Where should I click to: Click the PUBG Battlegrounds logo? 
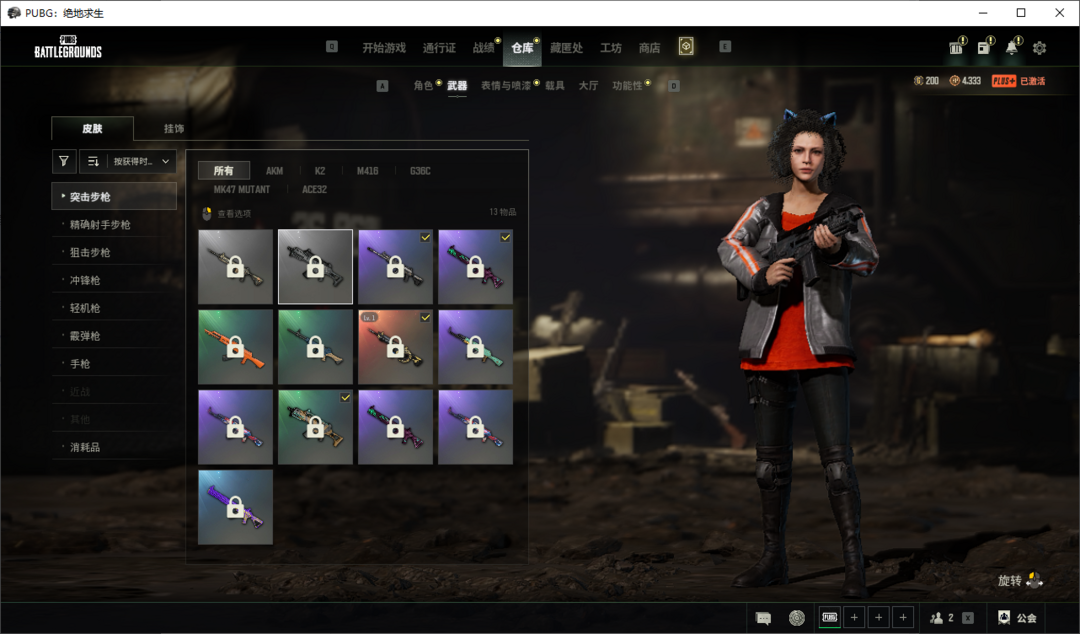(x=68, y=47)
